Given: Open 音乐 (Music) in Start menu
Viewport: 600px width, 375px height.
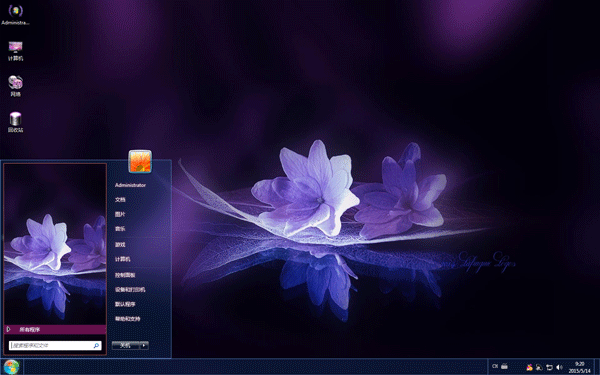Looking at the screenshot, I should [120, 229].
